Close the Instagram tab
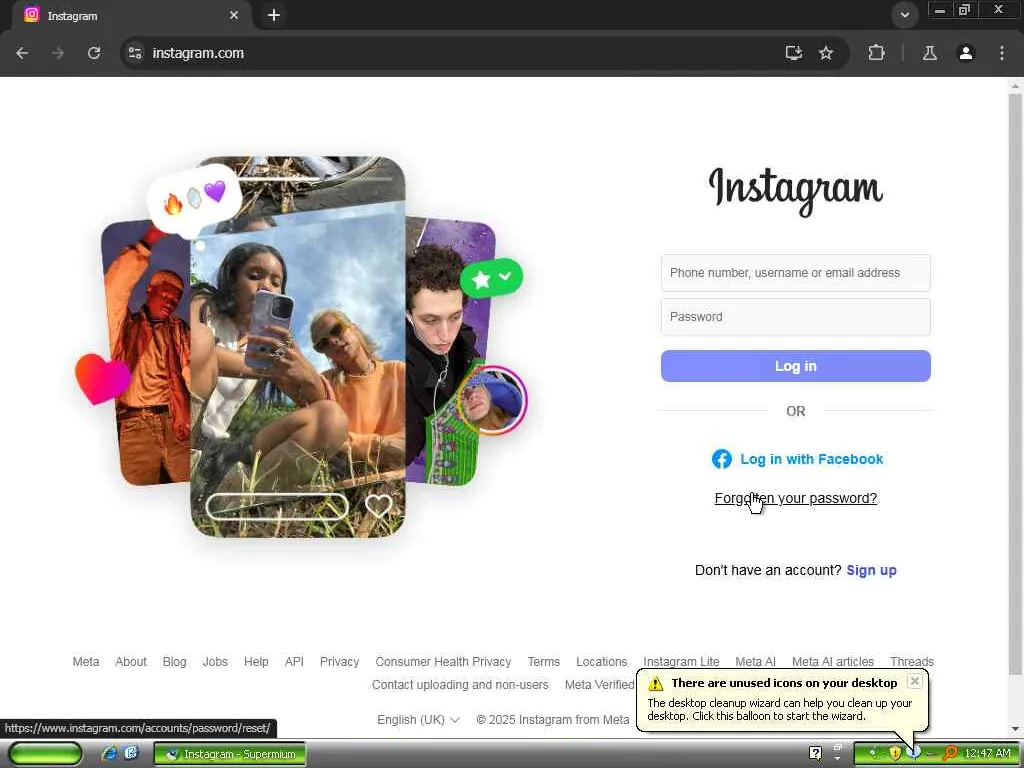Image resolution: width=1024 pixels, height=768 pixels. pyautogui.click(x=234, y=15)
